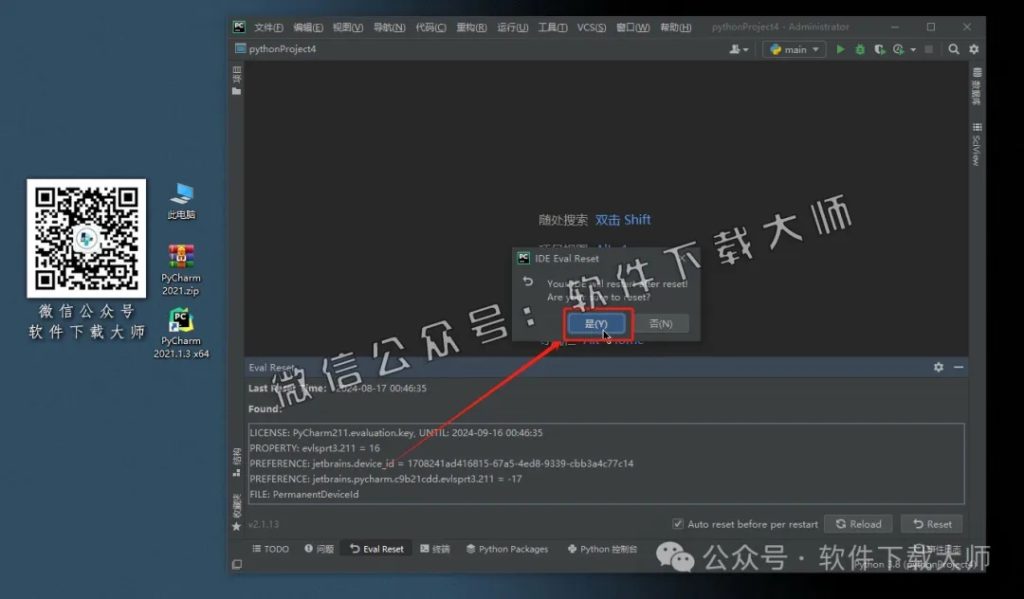Click the Reload button in Eval Reset panel
This screenshot has height=599, width=1024.
859,523
